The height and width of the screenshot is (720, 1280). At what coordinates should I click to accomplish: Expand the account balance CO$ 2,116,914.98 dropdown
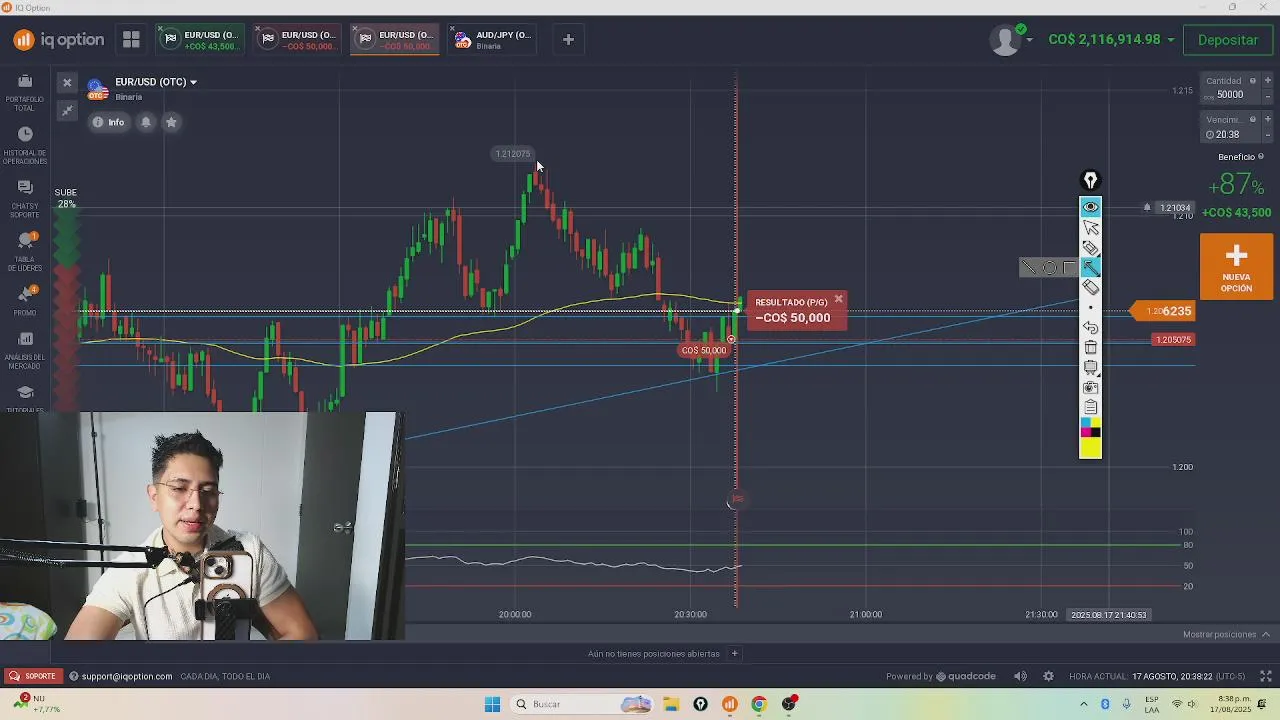click(1110, 40)
